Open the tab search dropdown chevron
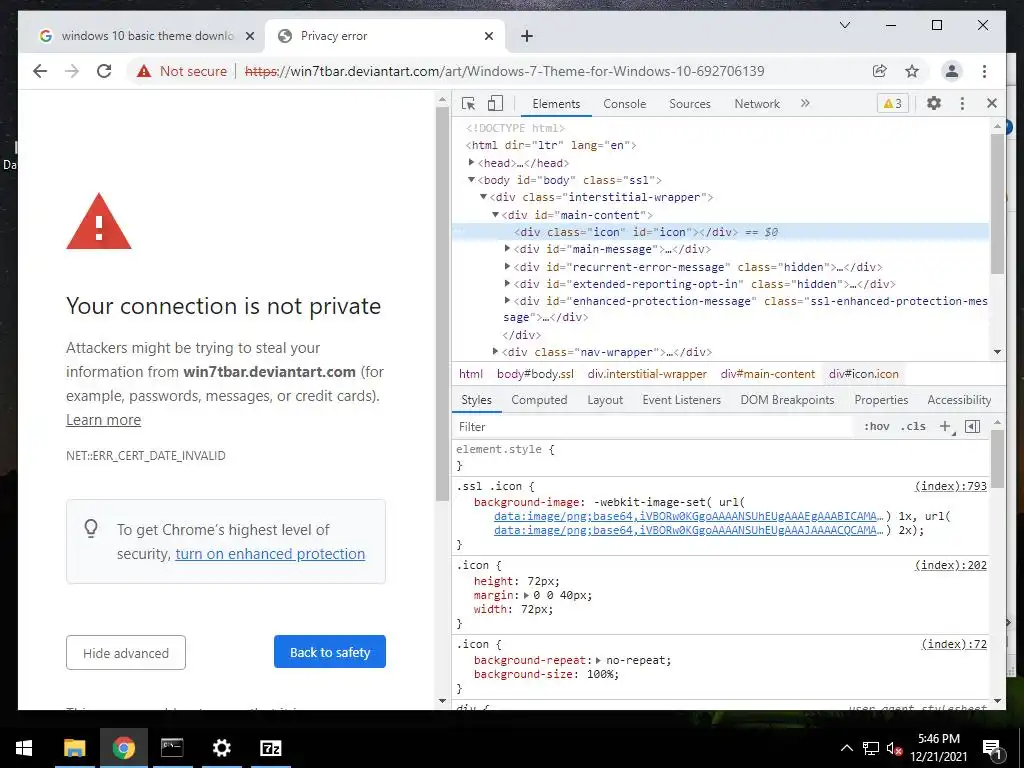This screenshot has width=1024, height=768. 844,25
